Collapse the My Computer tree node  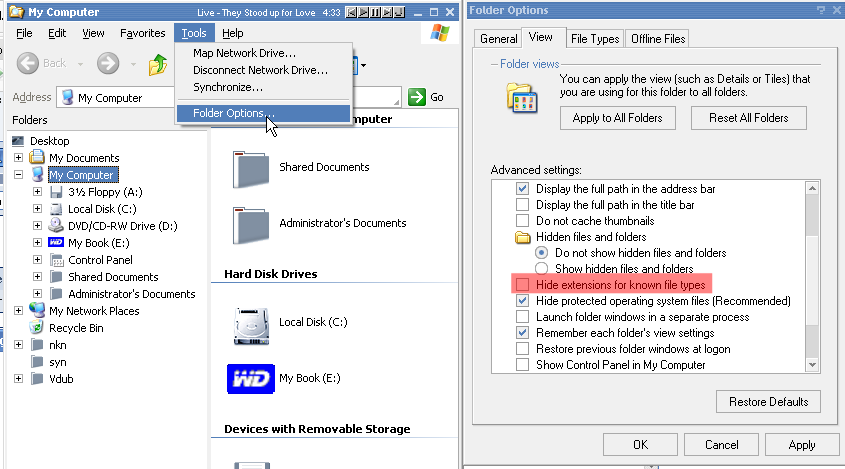19,175
